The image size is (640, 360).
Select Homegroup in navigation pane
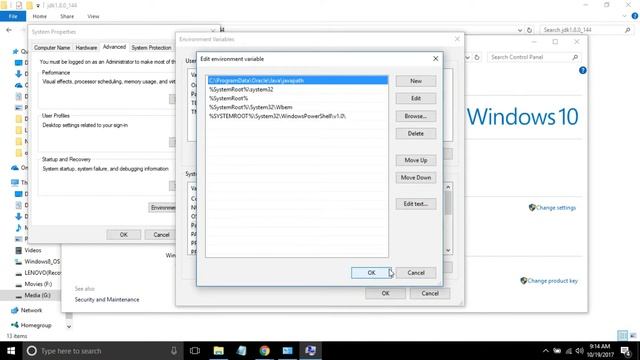(x=36, y=325)
